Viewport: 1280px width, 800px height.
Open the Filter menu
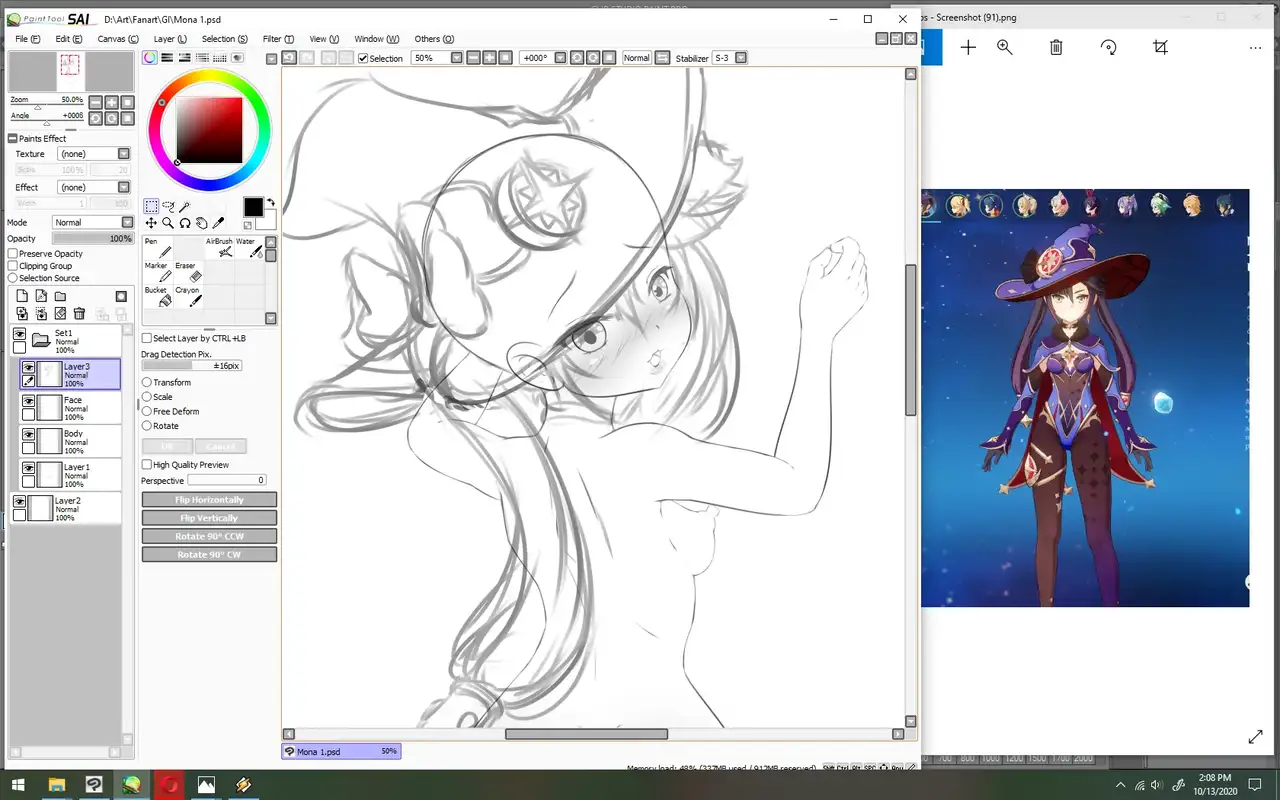pos(277,39)
